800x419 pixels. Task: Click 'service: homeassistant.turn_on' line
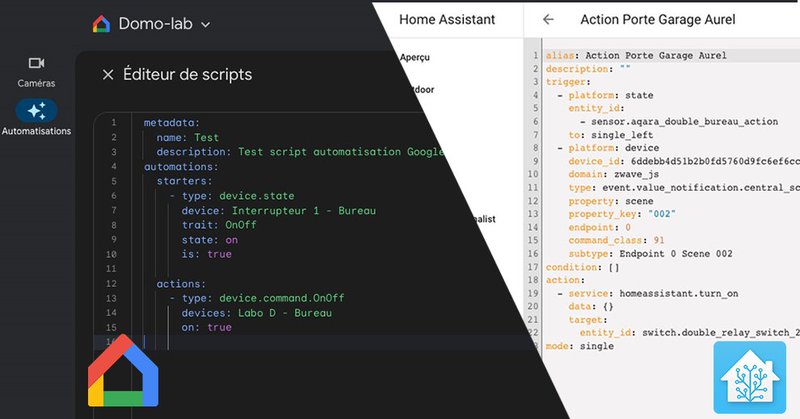point(648,293)
